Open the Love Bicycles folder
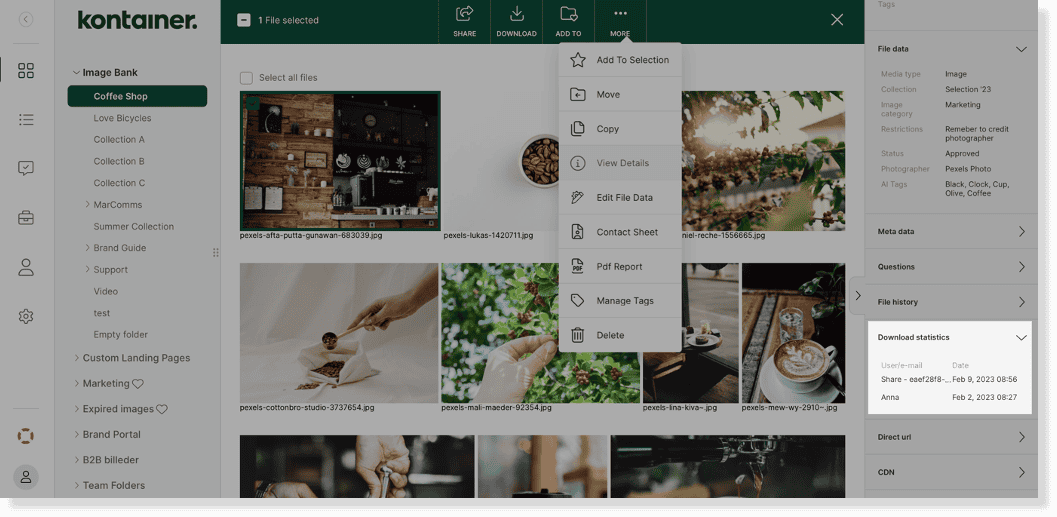This screenshot has height=517, width=1057. [122, 118]
